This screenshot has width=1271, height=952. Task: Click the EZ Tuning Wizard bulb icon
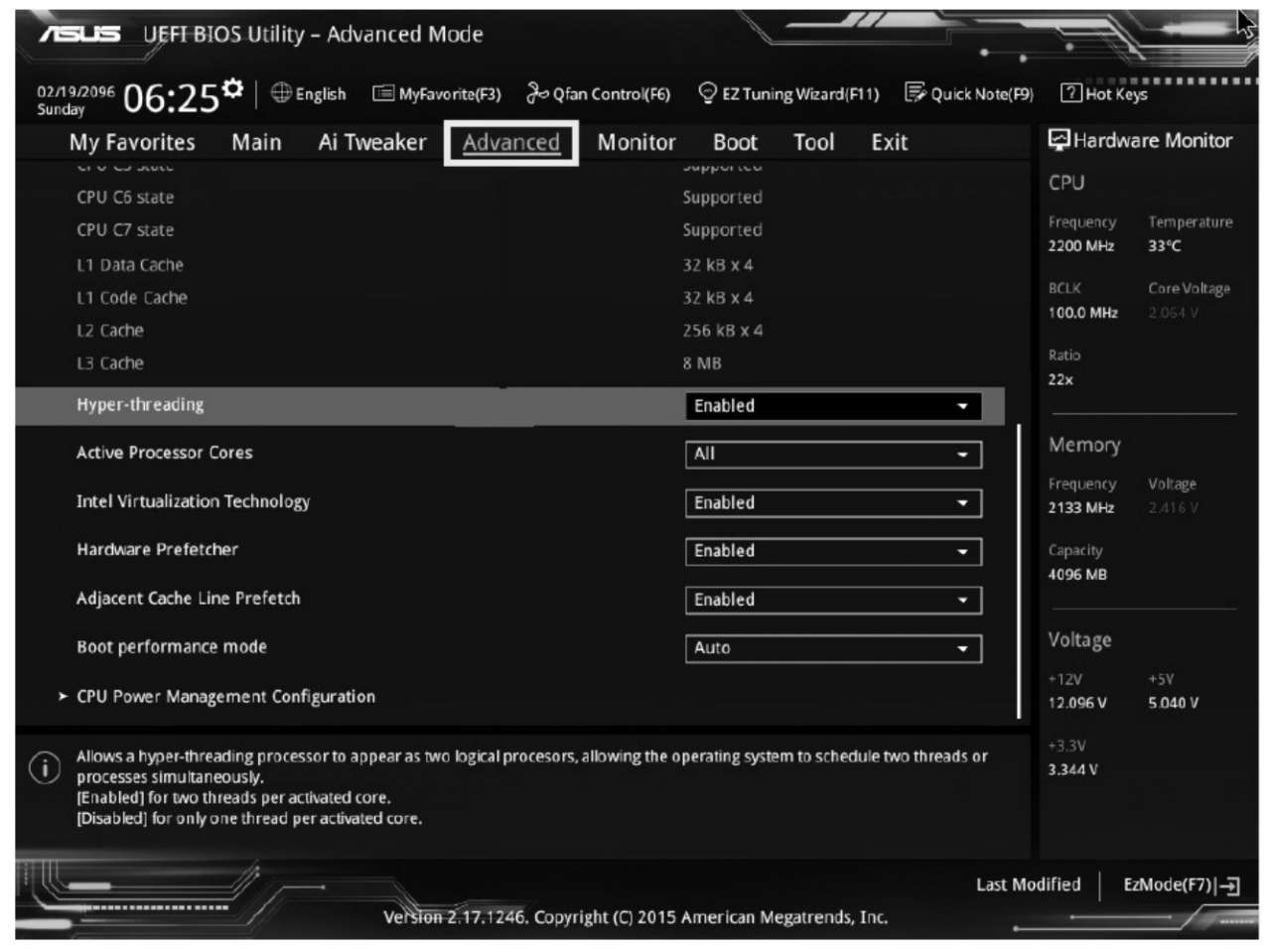coord(707,93)
